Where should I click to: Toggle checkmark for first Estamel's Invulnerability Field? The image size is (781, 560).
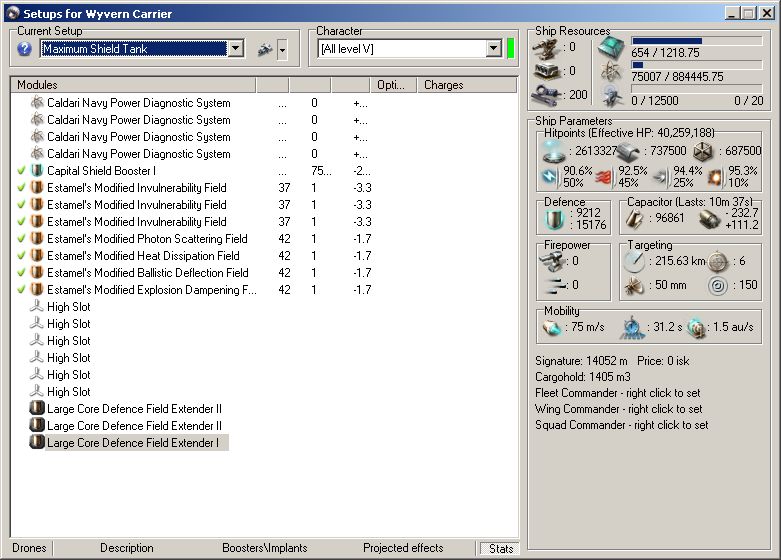pos(21,188)
